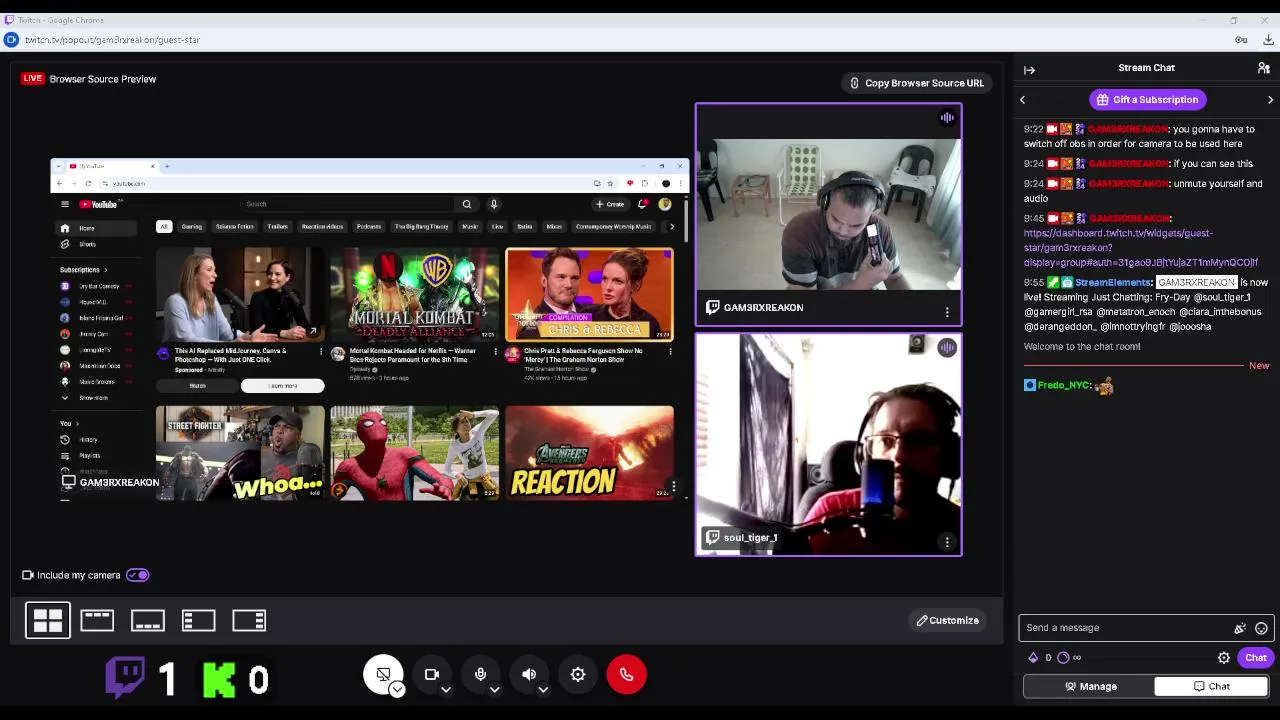Open the chat community users list

[1264, 68]
